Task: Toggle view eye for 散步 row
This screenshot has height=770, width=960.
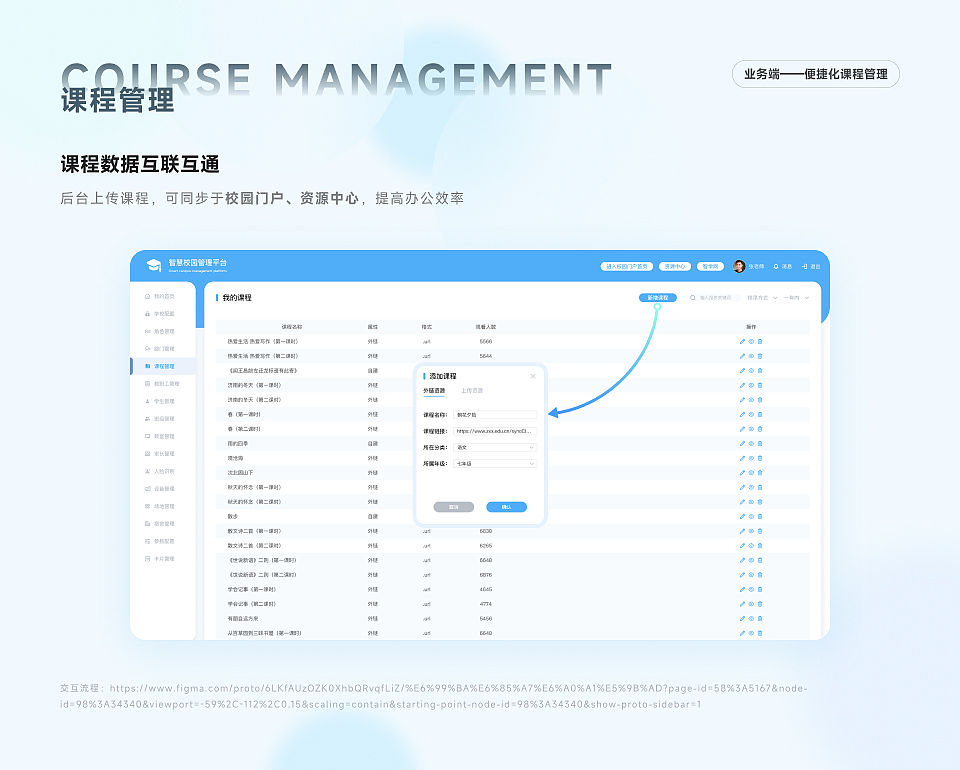Action: click(751, 517)
